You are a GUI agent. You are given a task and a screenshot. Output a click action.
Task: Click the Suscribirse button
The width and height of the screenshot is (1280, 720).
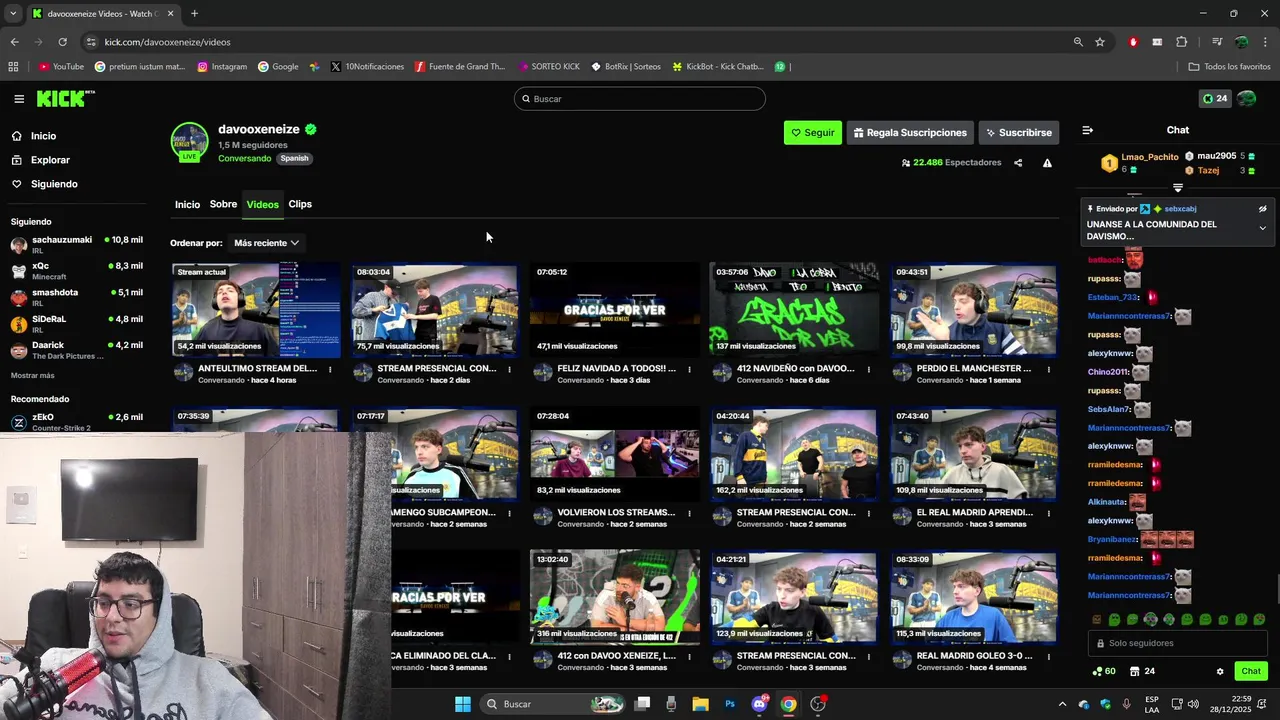(1018, 132)
